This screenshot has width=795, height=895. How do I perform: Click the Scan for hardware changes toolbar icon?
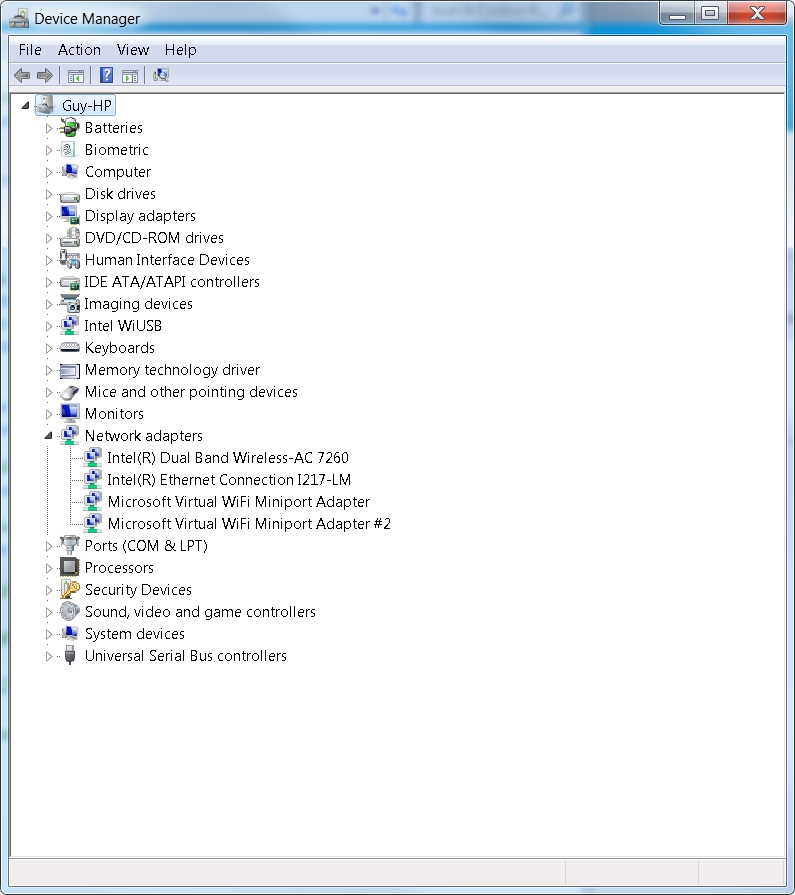coord(160,75)
